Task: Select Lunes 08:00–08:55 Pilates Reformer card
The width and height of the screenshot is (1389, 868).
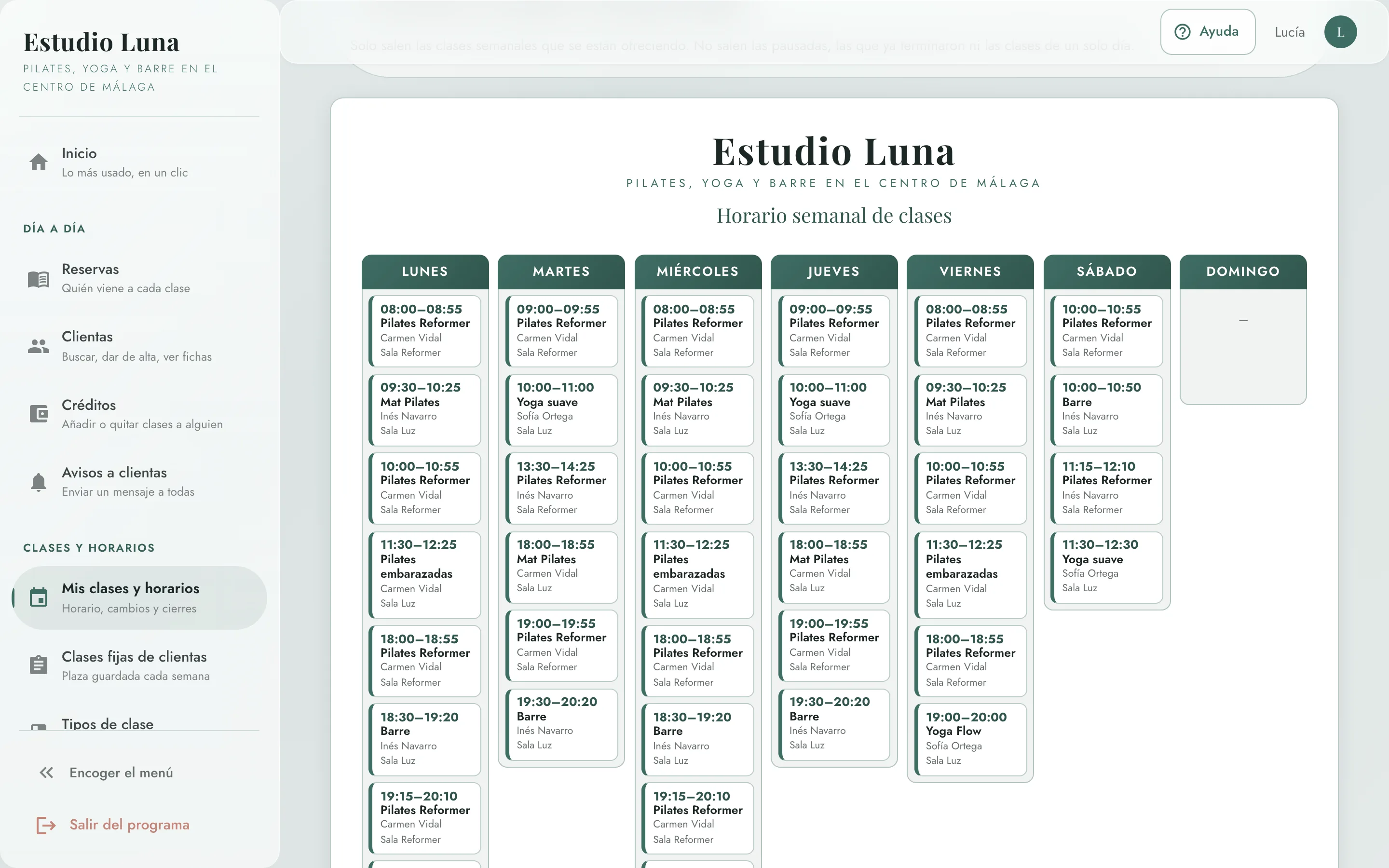Action: point(425,331)
